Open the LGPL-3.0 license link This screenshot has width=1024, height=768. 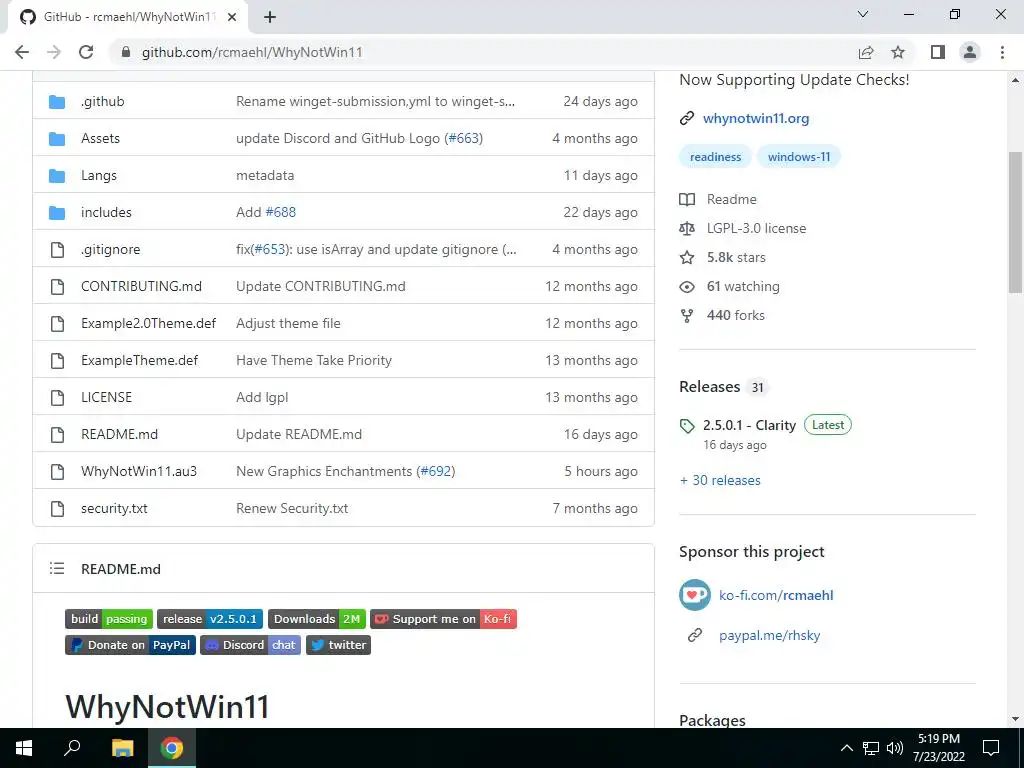click(x=756, y=229)
